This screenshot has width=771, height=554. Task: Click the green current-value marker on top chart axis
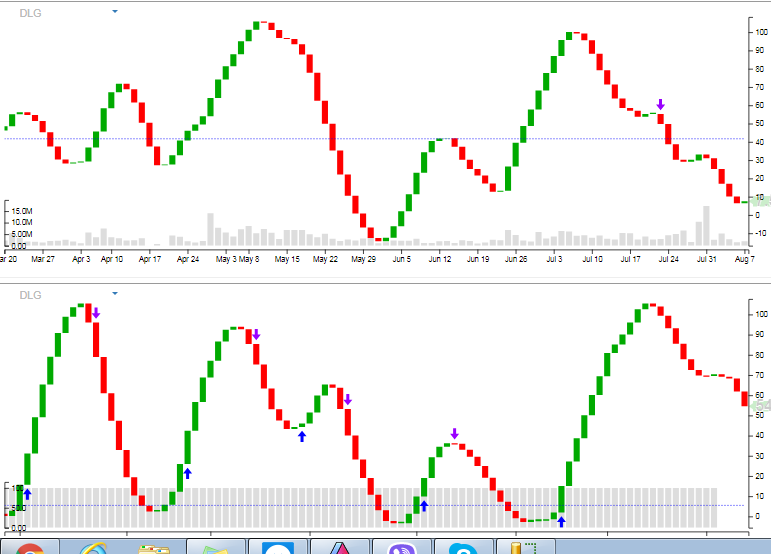pos(760,201)
